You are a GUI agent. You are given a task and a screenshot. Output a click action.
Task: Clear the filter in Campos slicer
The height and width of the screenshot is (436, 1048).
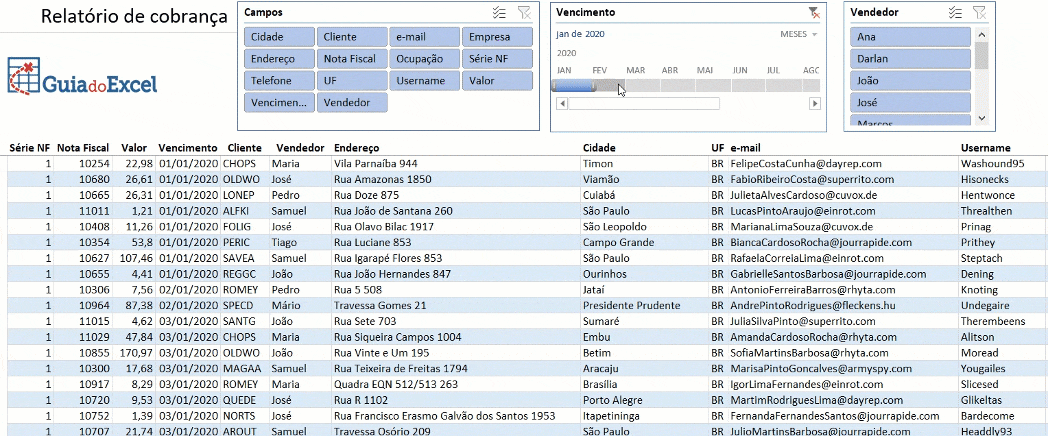coord(524,12)
